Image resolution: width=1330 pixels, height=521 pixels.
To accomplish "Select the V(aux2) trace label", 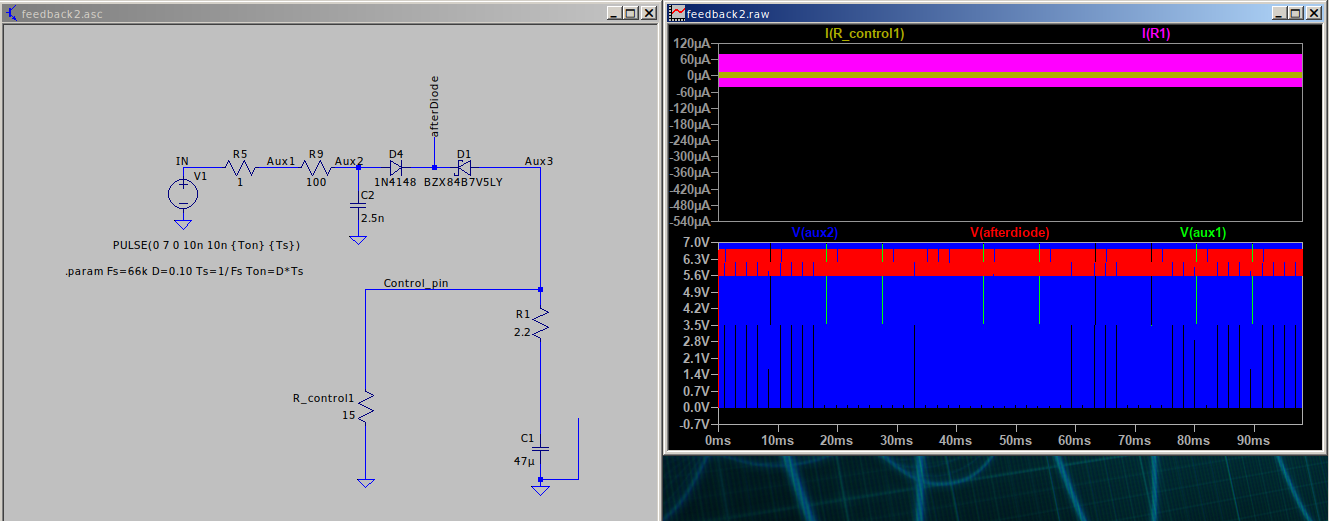I will [x=814, y=232].
